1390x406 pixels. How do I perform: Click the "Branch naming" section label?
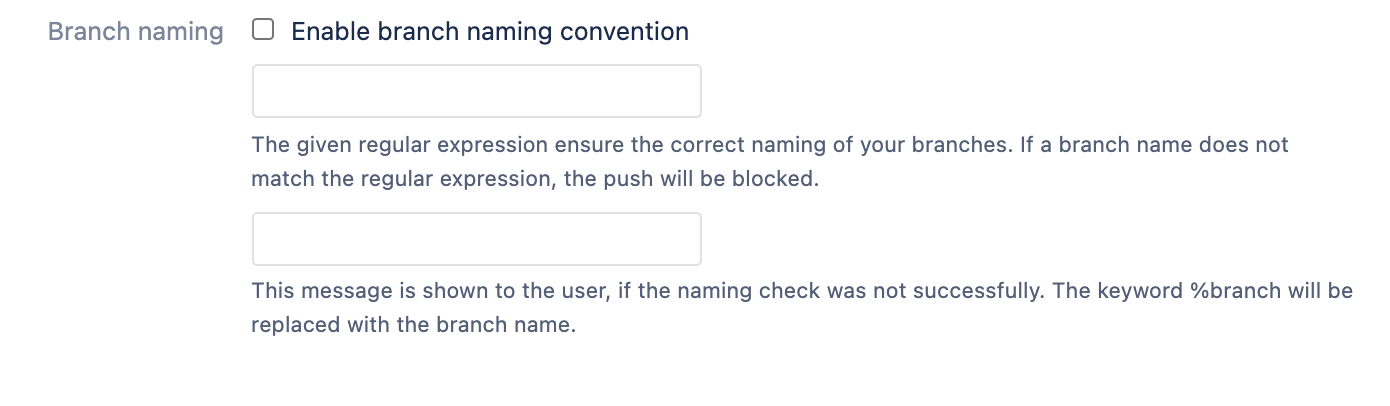(x=135, y=31)
